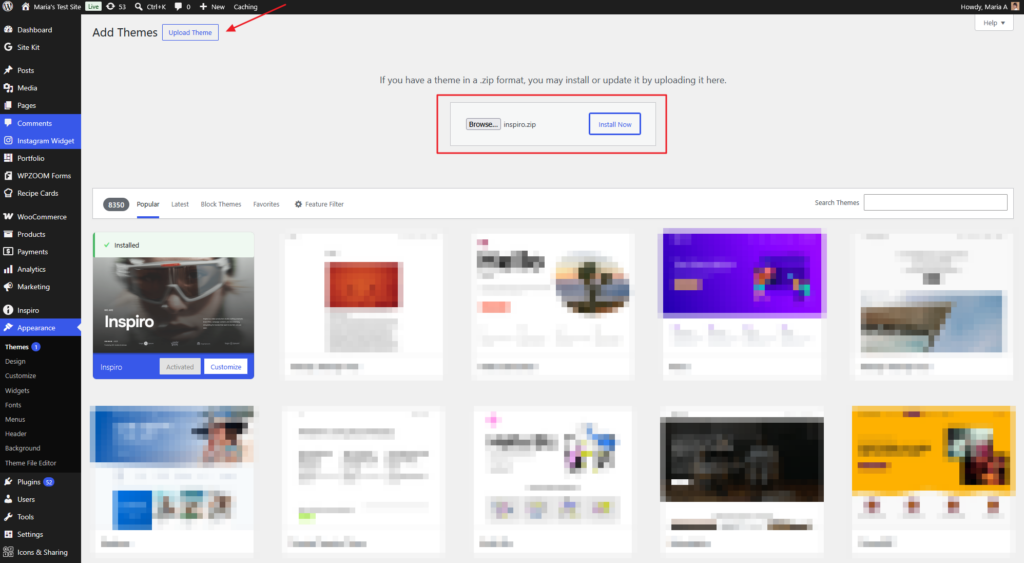Image resolution: width=1024 pixels, height=563 pixels.
Task: Switch to the Favorites tab
Action: [x=266, y=204]
